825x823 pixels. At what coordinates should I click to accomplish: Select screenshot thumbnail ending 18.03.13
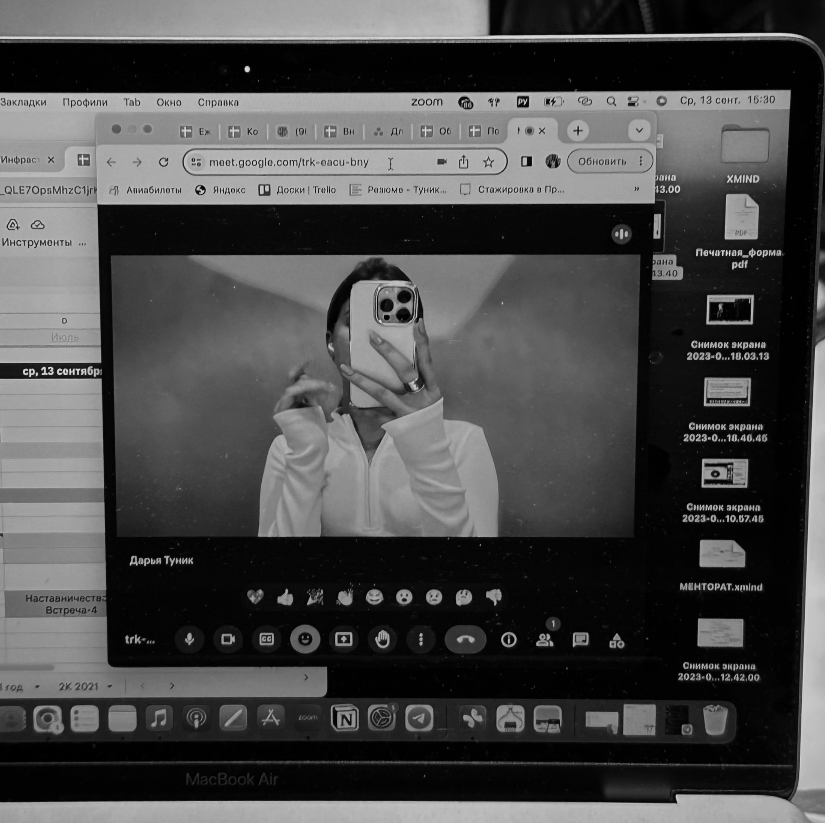[729, 310]
